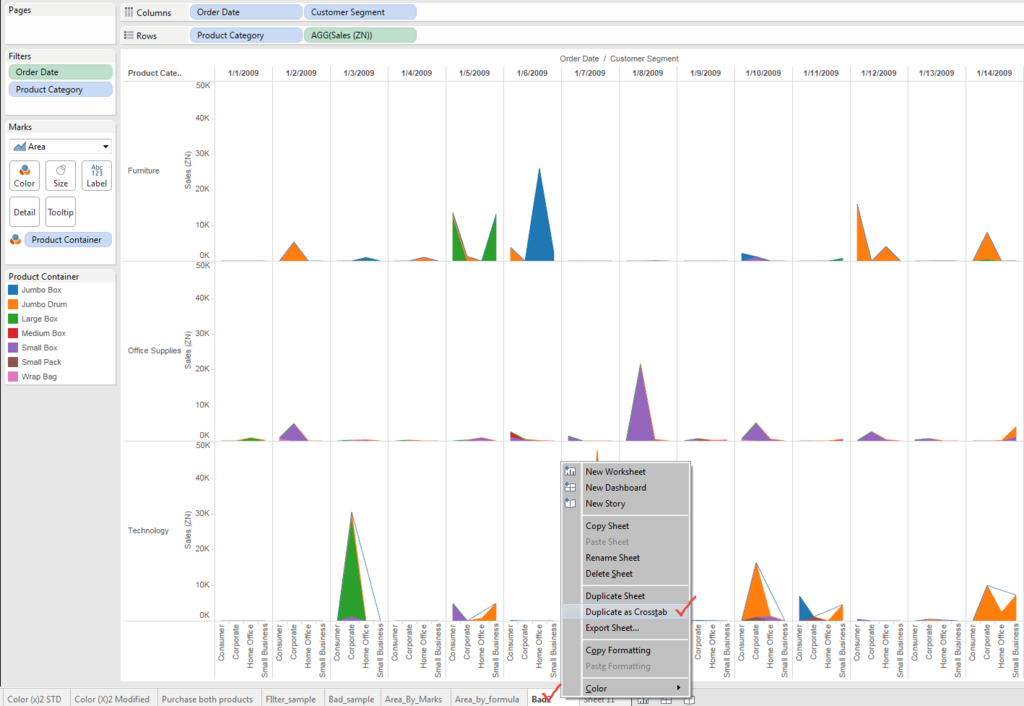Click the Product Cate.. header

(x=155, y=73)
